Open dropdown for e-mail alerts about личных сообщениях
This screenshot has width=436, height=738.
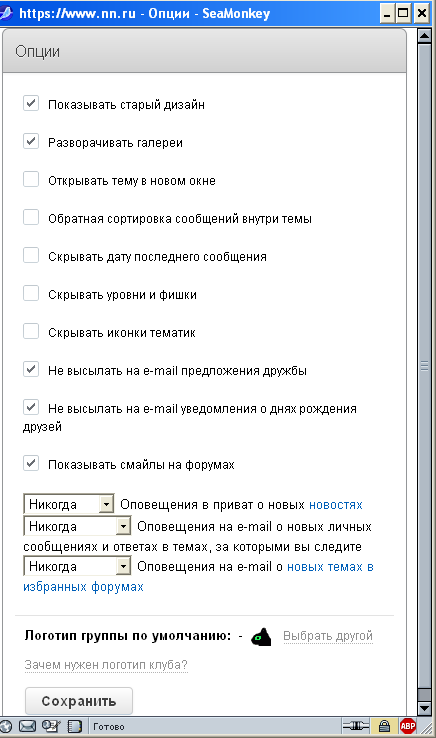pos(77,526)
